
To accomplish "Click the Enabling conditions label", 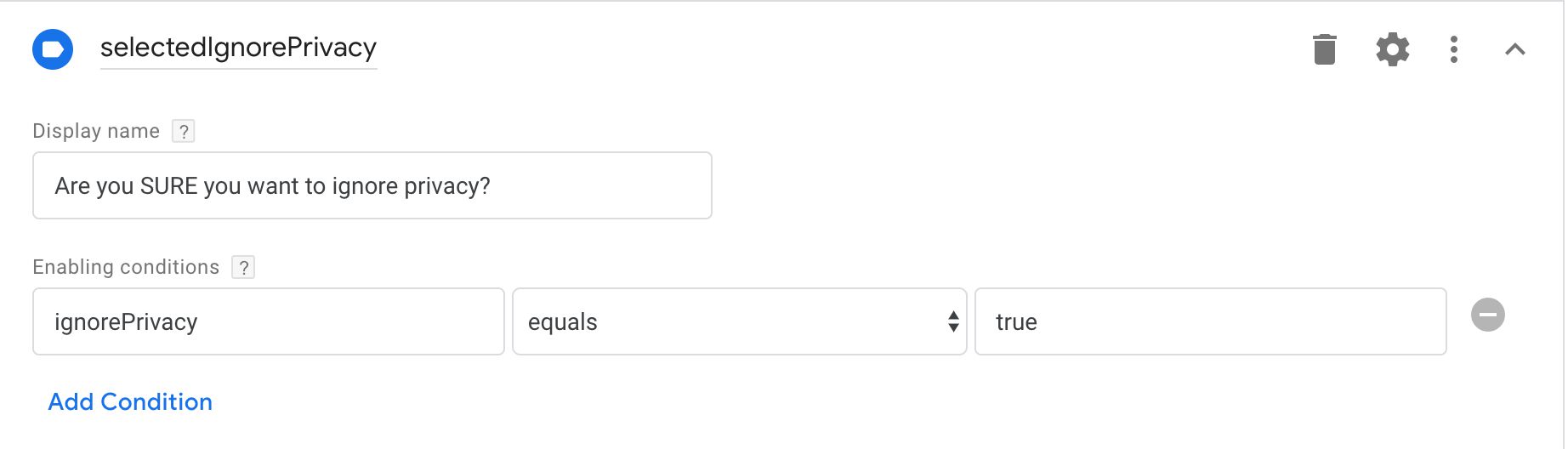I will tap(126, 267).
